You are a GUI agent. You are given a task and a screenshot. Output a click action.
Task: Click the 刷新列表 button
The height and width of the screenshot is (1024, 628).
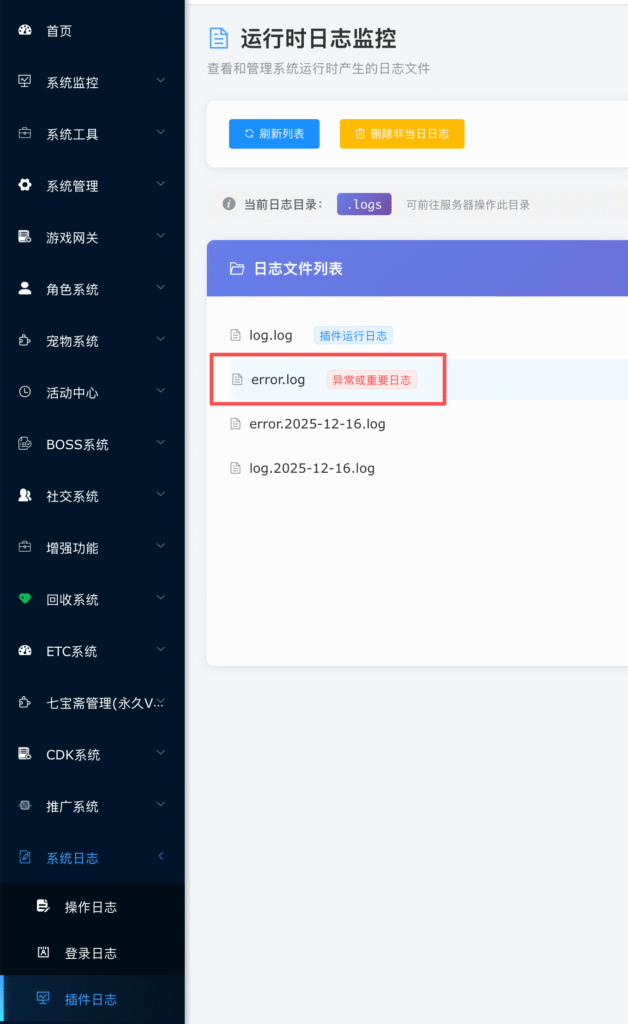(x=274, y=134)
